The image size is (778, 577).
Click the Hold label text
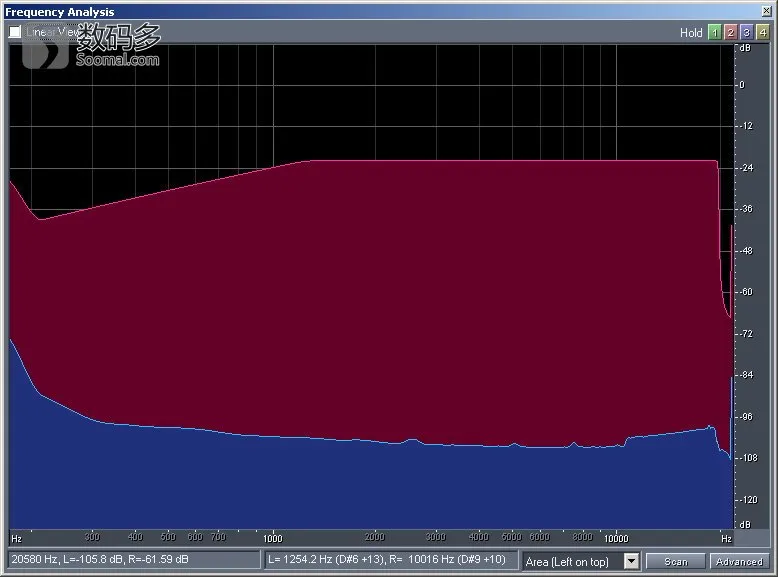tap(691, 33)
